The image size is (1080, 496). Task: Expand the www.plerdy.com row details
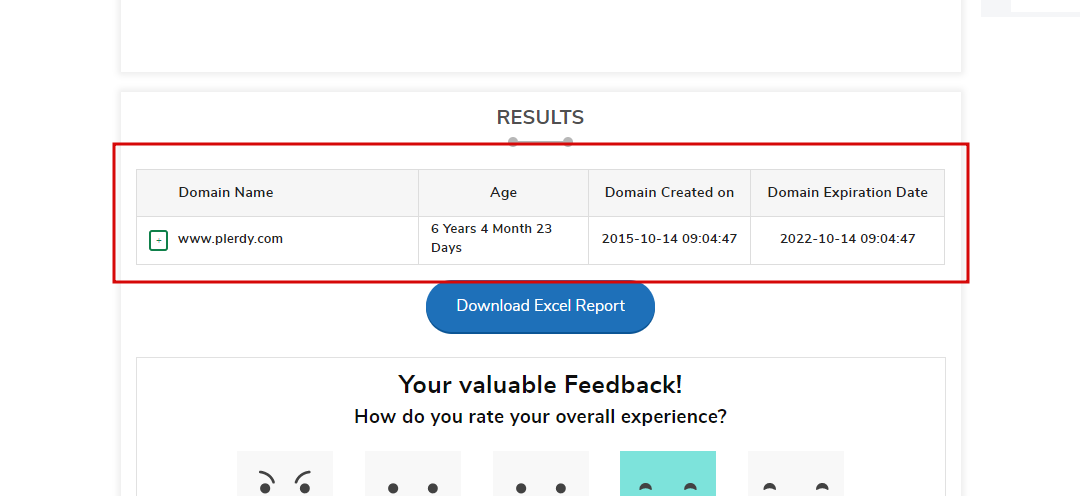(158, 240)
